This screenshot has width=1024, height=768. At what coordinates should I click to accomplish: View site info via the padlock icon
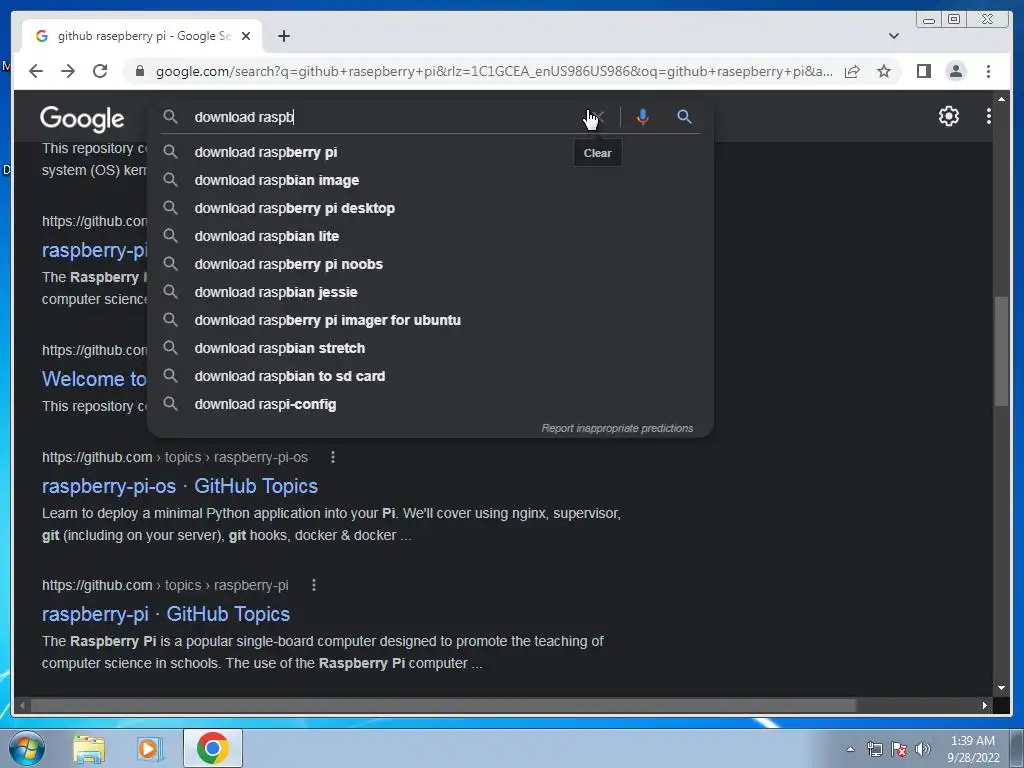tap(139, 71)
